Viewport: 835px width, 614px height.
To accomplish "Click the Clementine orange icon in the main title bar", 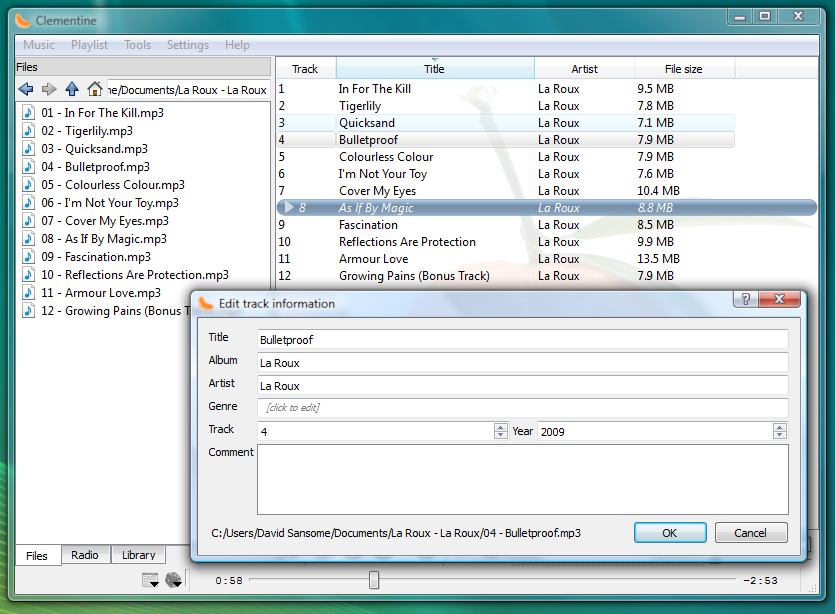I will coord(23,20).
